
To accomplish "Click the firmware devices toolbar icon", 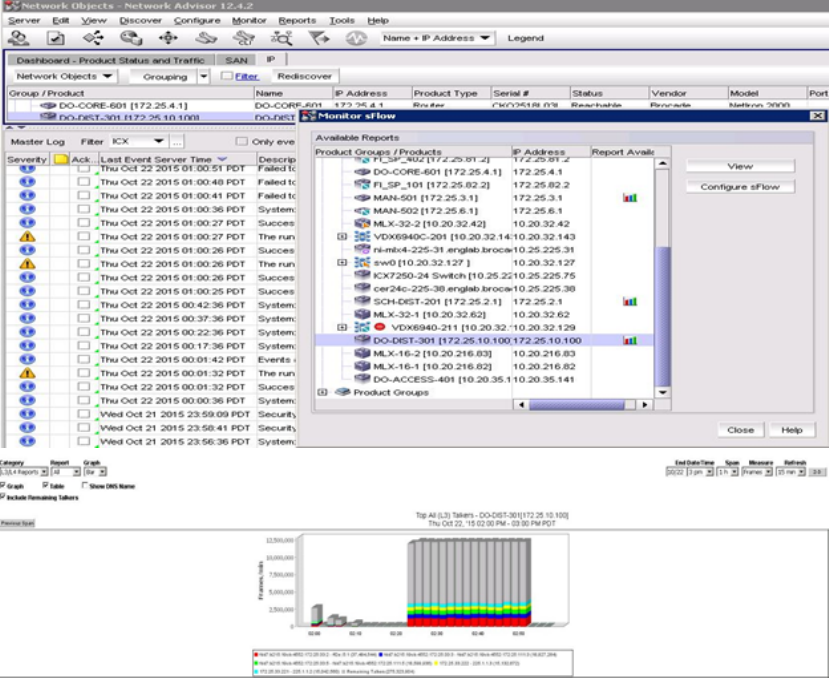I will click(x=206, y=38).
